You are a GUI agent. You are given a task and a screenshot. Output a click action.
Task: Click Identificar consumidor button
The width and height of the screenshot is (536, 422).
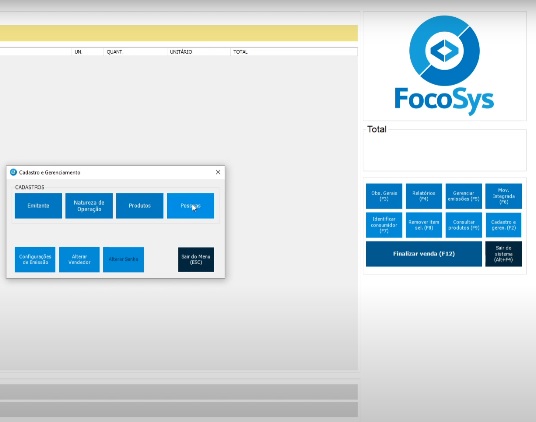click(x=384, y=225)
